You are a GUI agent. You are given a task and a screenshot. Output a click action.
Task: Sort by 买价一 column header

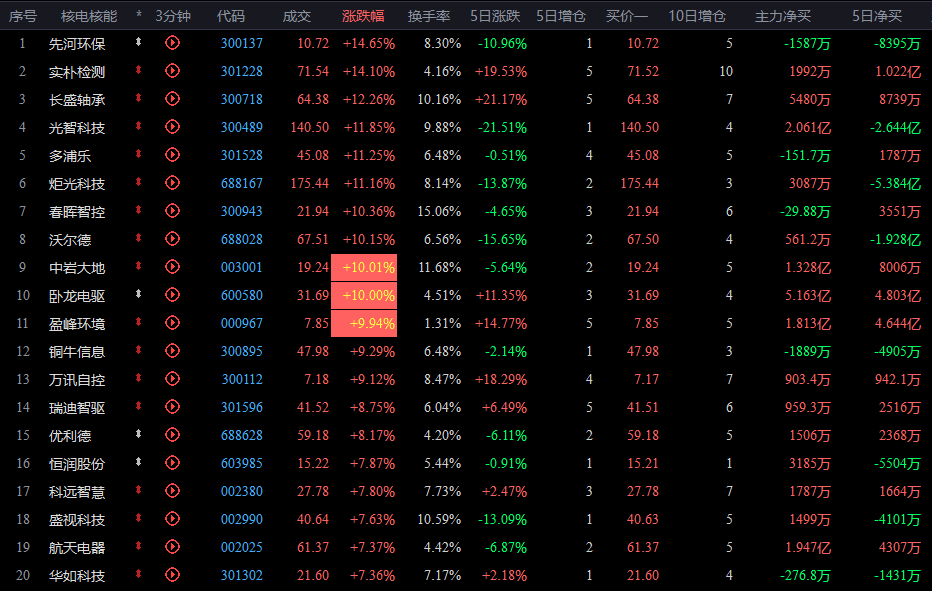pos(627,16)
